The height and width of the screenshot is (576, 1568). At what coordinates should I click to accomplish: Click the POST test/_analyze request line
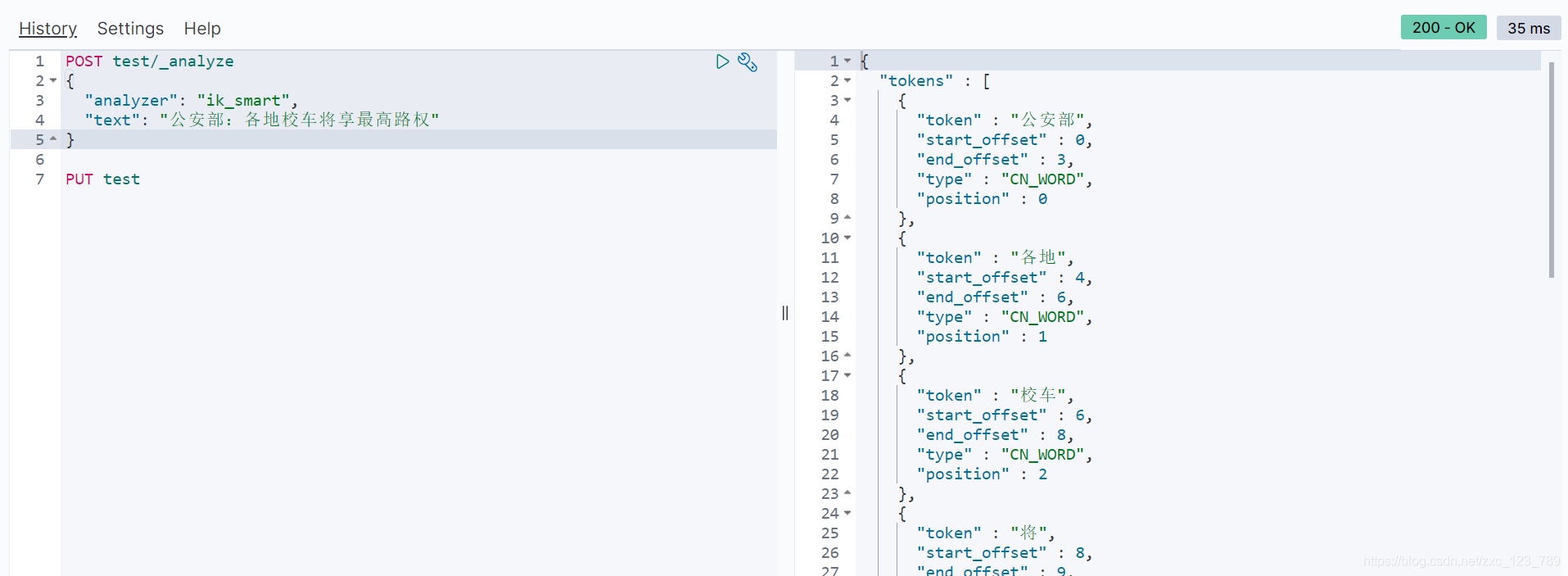tap(150, 61)
